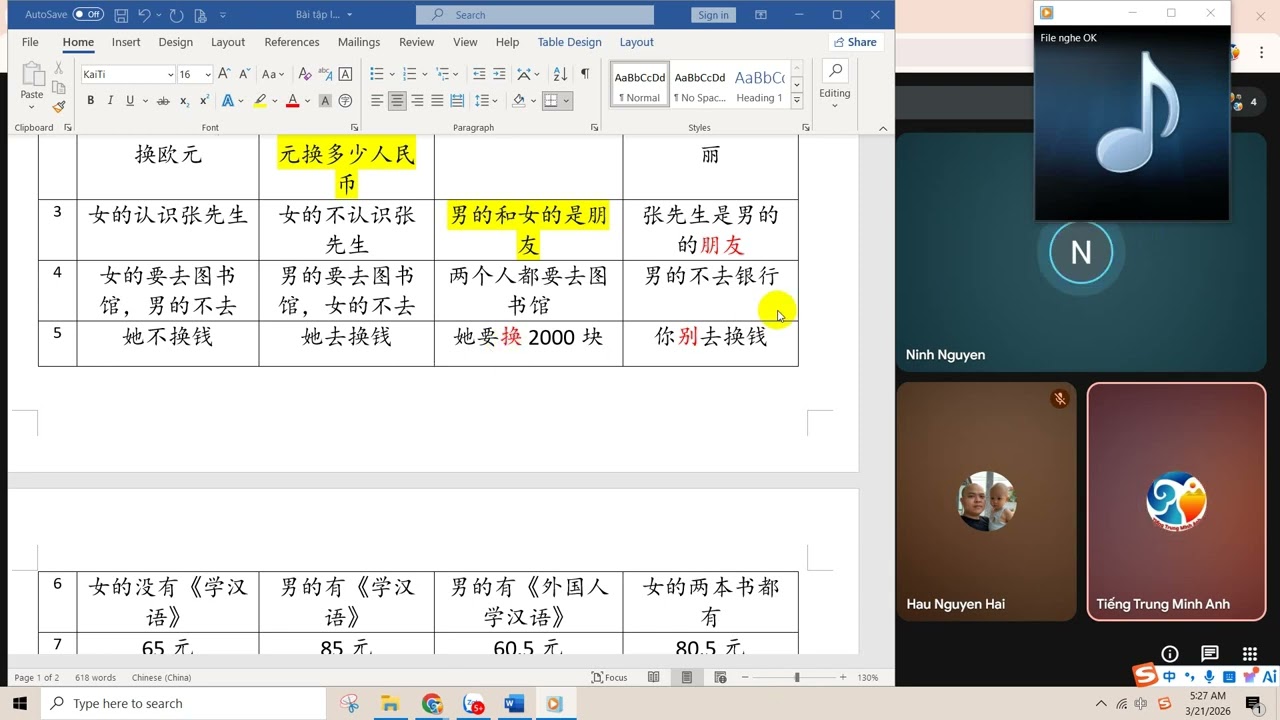
Task: Increase the font size
Action: (x=224, y=74)
